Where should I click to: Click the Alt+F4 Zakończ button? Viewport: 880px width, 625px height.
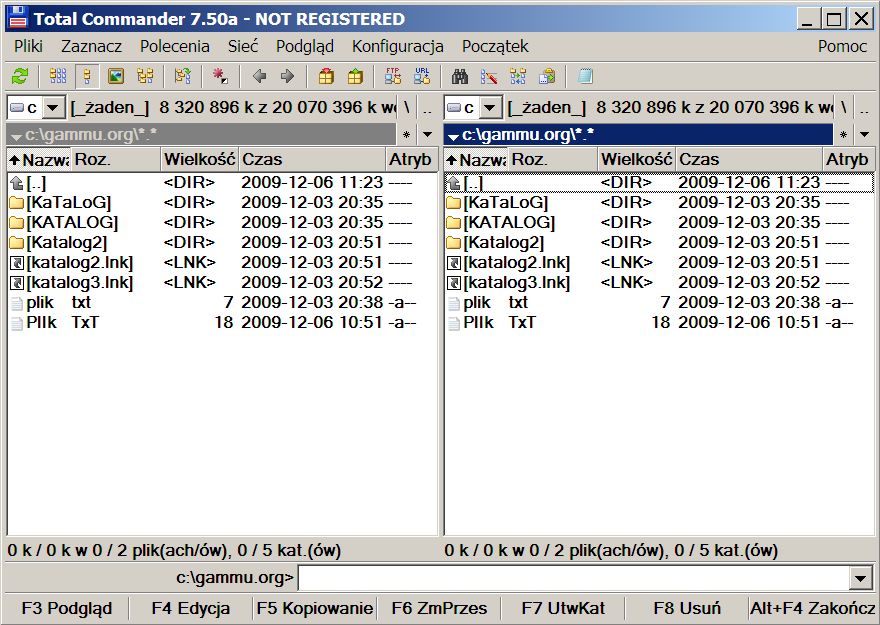pyautogui.click(x=813, y=608)
